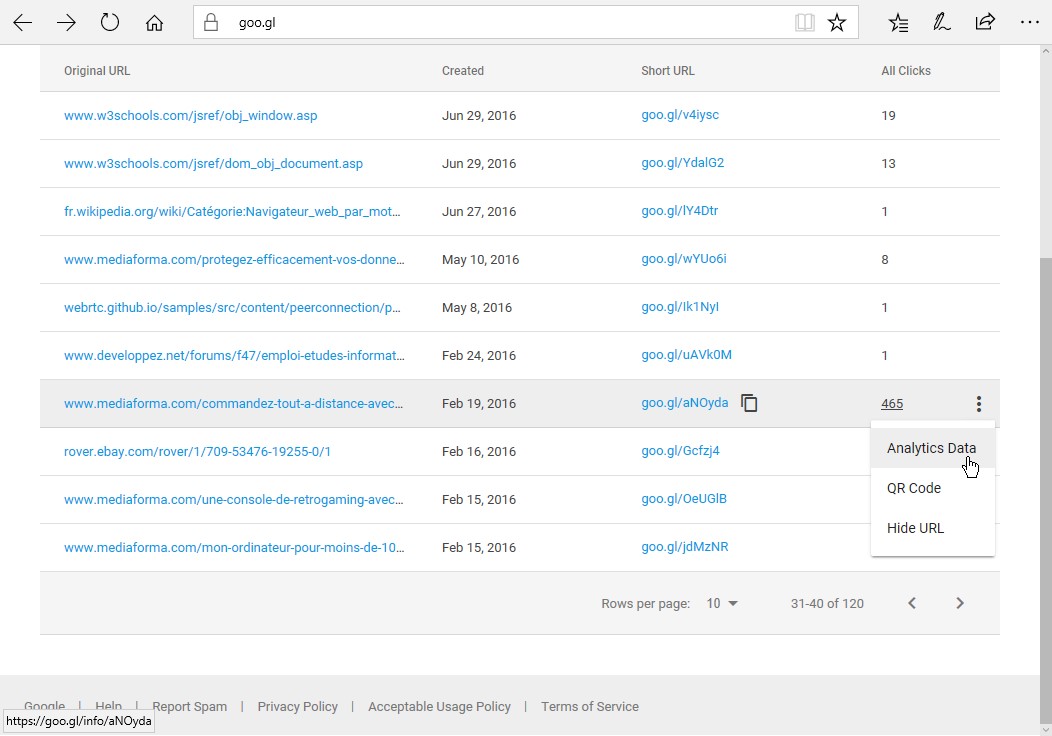Screen dimensions: 1052x736
Task: Open reading view book icon
Action: point(804,22)
